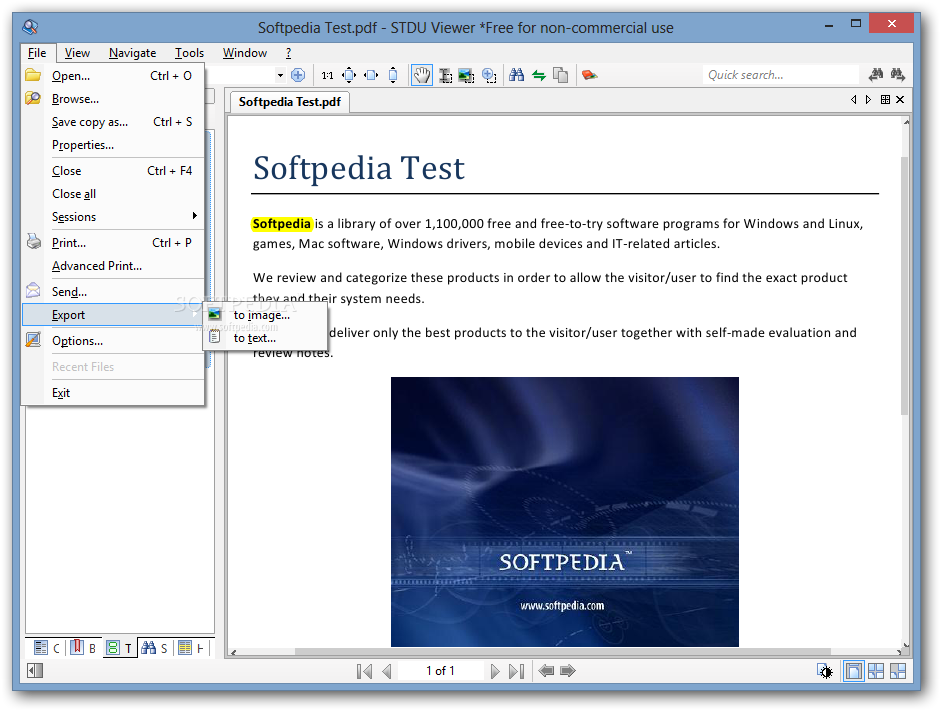
Task: Choose Close all
Action: click(113, 194)
